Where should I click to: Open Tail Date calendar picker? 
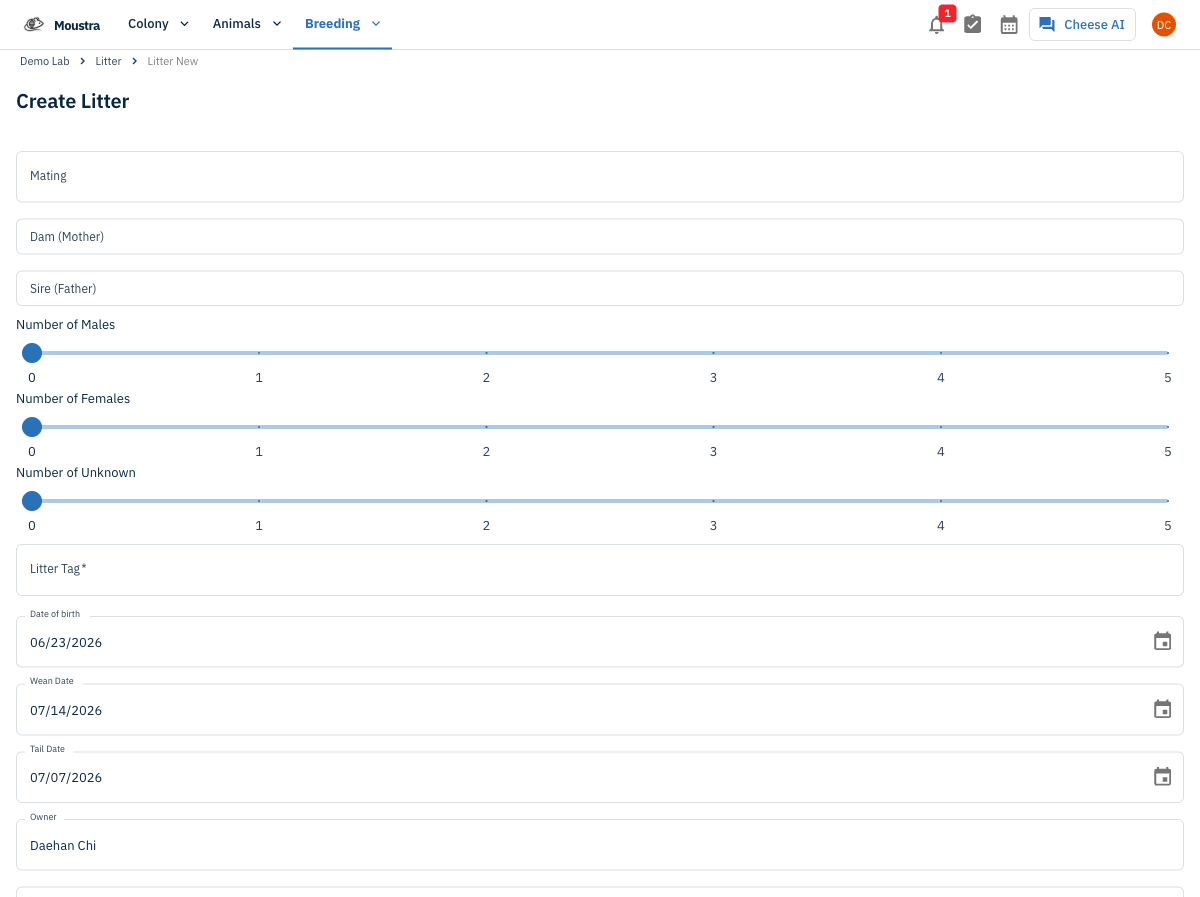1162,776
